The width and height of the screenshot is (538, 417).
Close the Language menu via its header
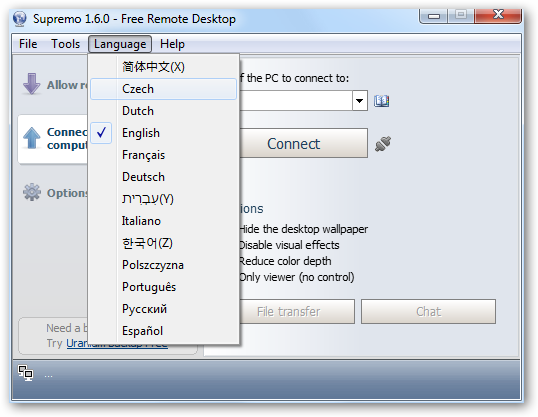[x=120, y=44]
